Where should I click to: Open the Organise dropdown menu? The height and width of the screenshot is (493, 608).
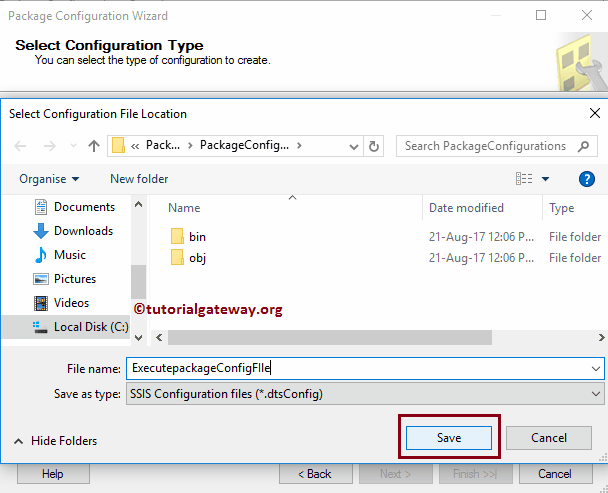(x=49, y=179)
